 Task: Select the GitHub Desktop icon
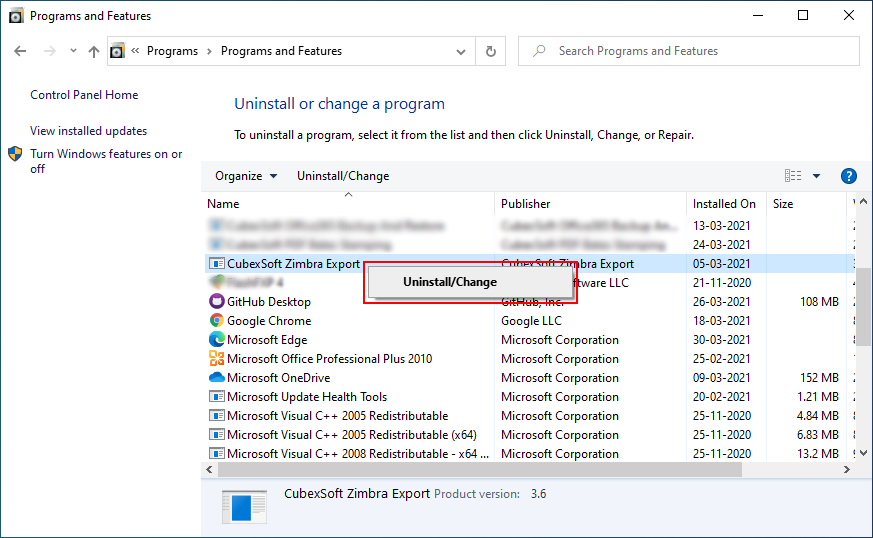217,301
